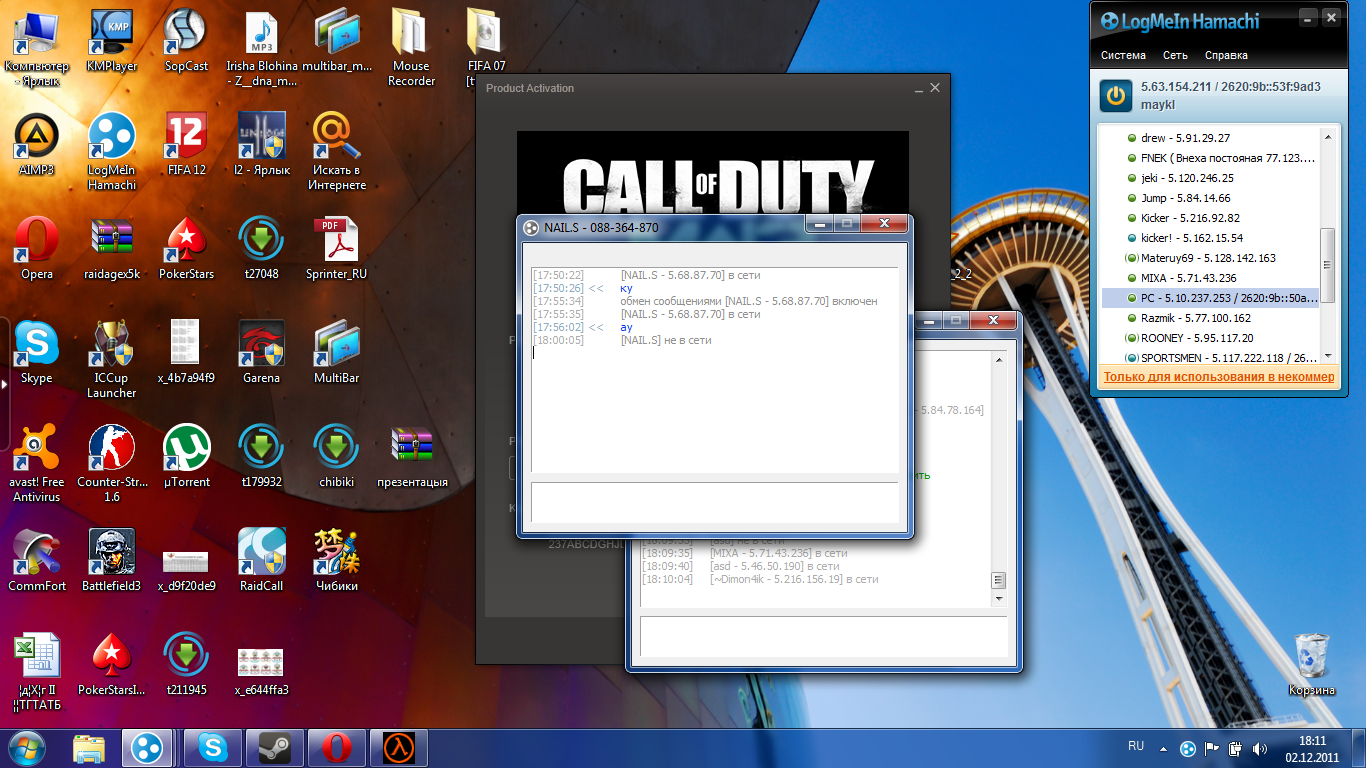The height and width of the screenshot is (768, 1366).
Task: Open the KMPlayer desktop shortcut
Action: point(112,40)
